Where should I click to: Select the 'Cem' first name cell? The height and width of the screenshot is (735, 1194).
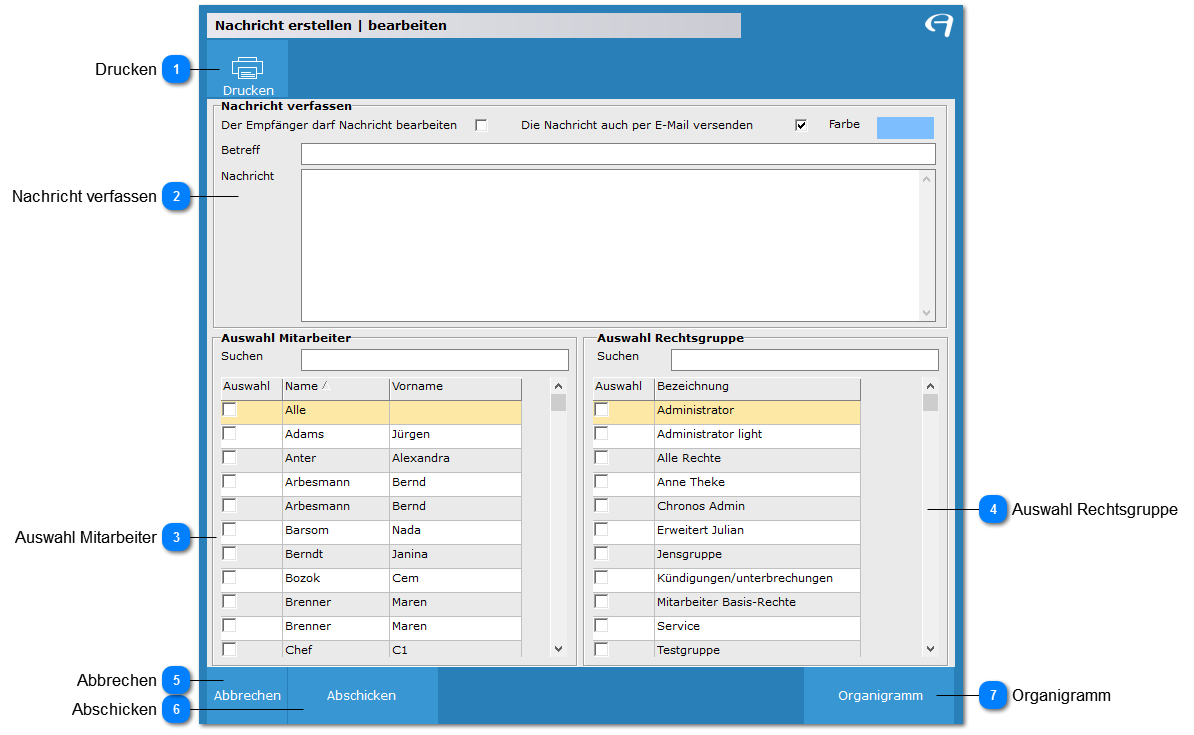(455, 578)
